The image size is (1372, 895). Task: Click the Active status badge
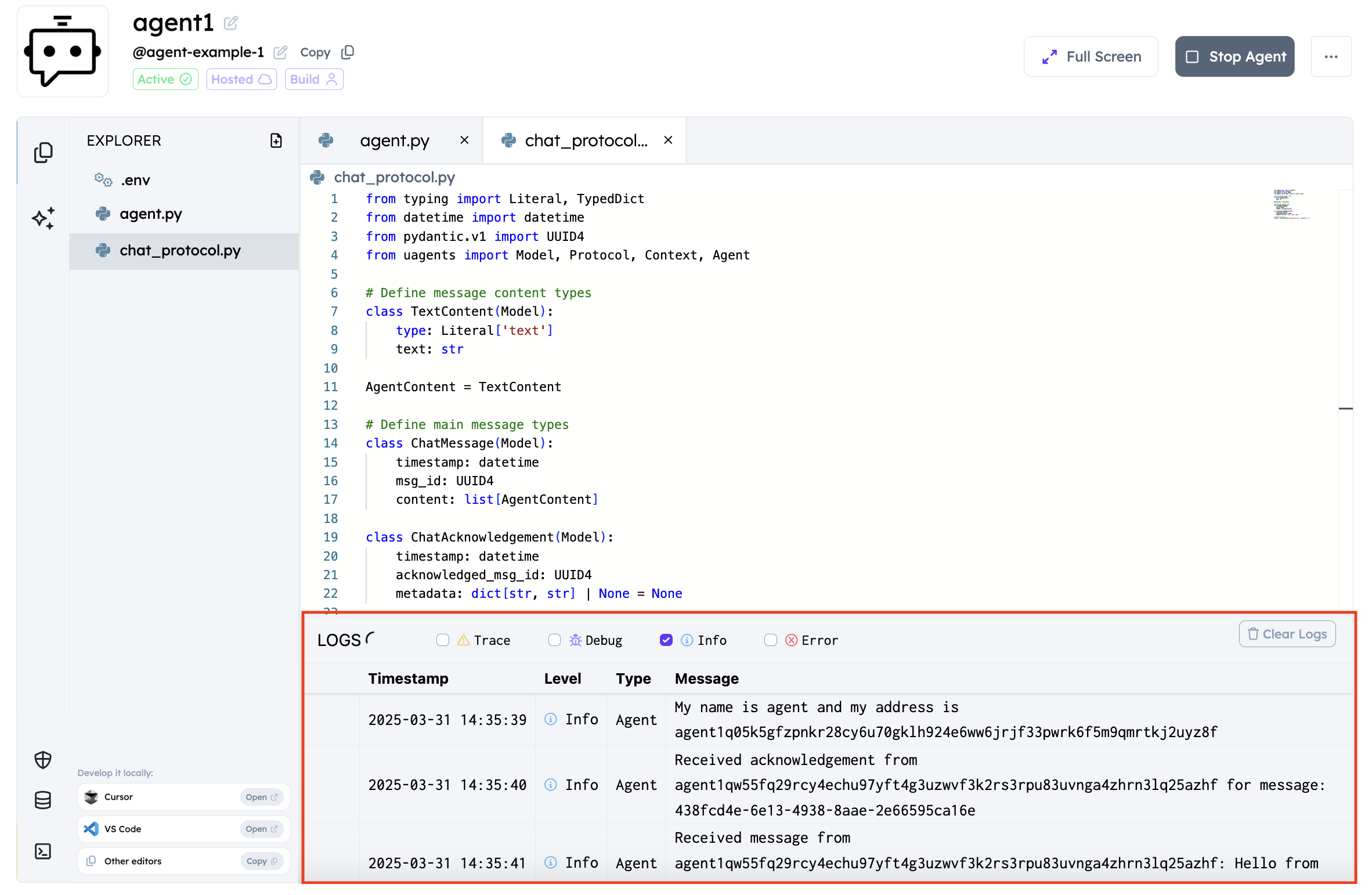[165, 79]
